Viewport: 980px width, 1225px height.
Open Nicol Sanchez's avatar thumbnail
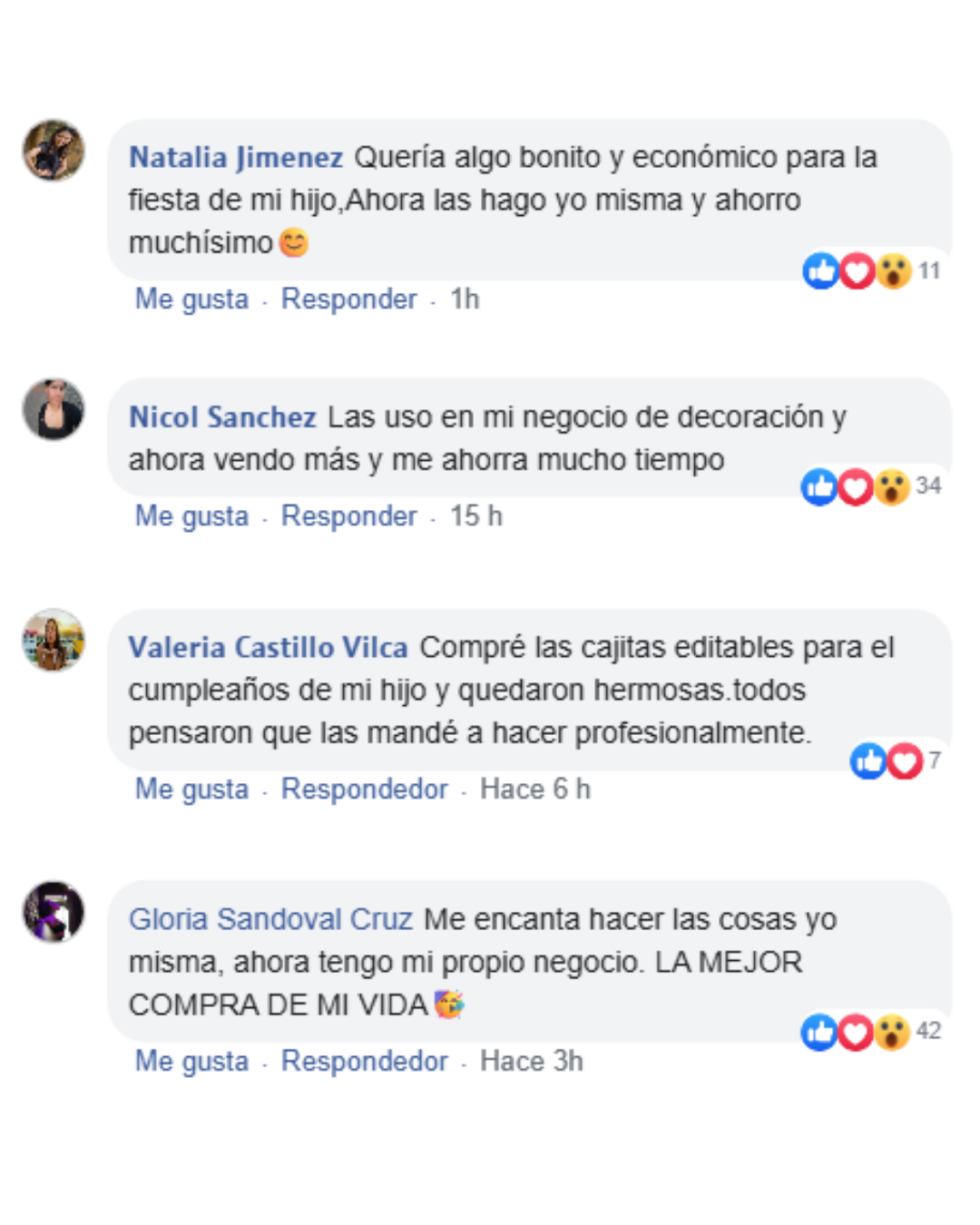click(x=54, y=409)
